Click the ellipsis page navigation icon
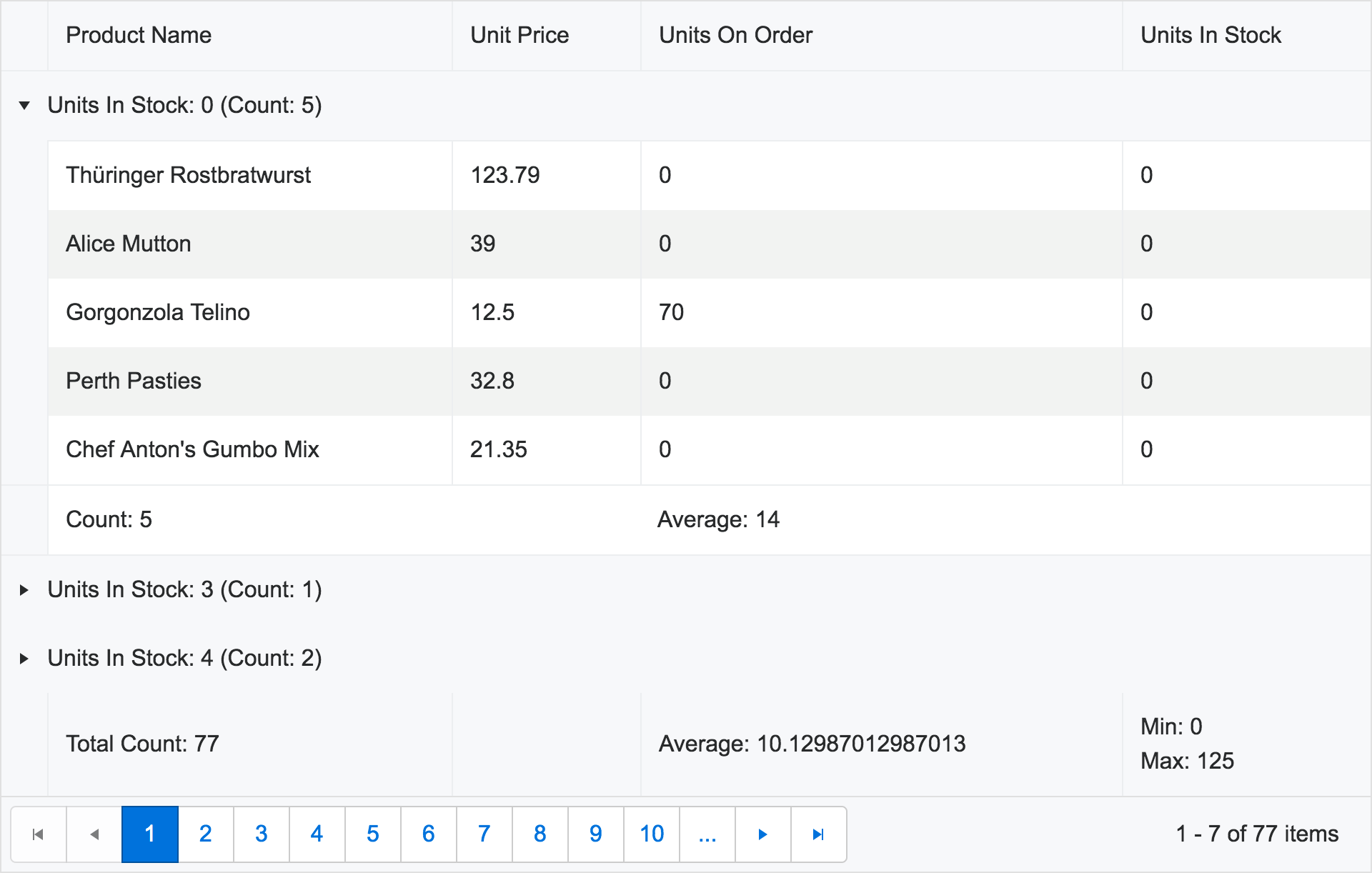Screen dimensions: 1372x873 tap(707, 833)
